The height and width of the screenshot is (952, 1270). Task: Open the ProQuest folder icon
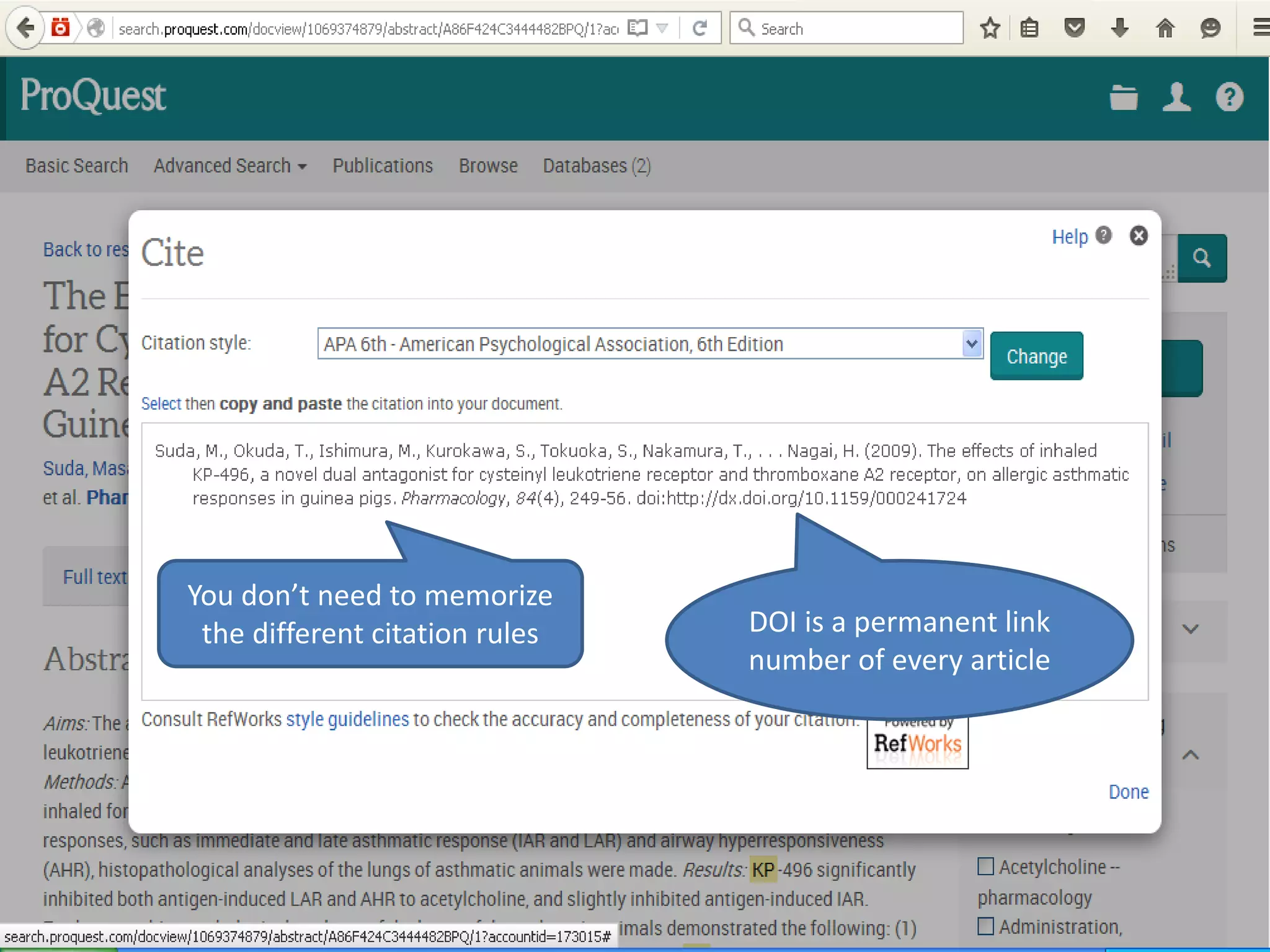click(x=1123, y=97)
